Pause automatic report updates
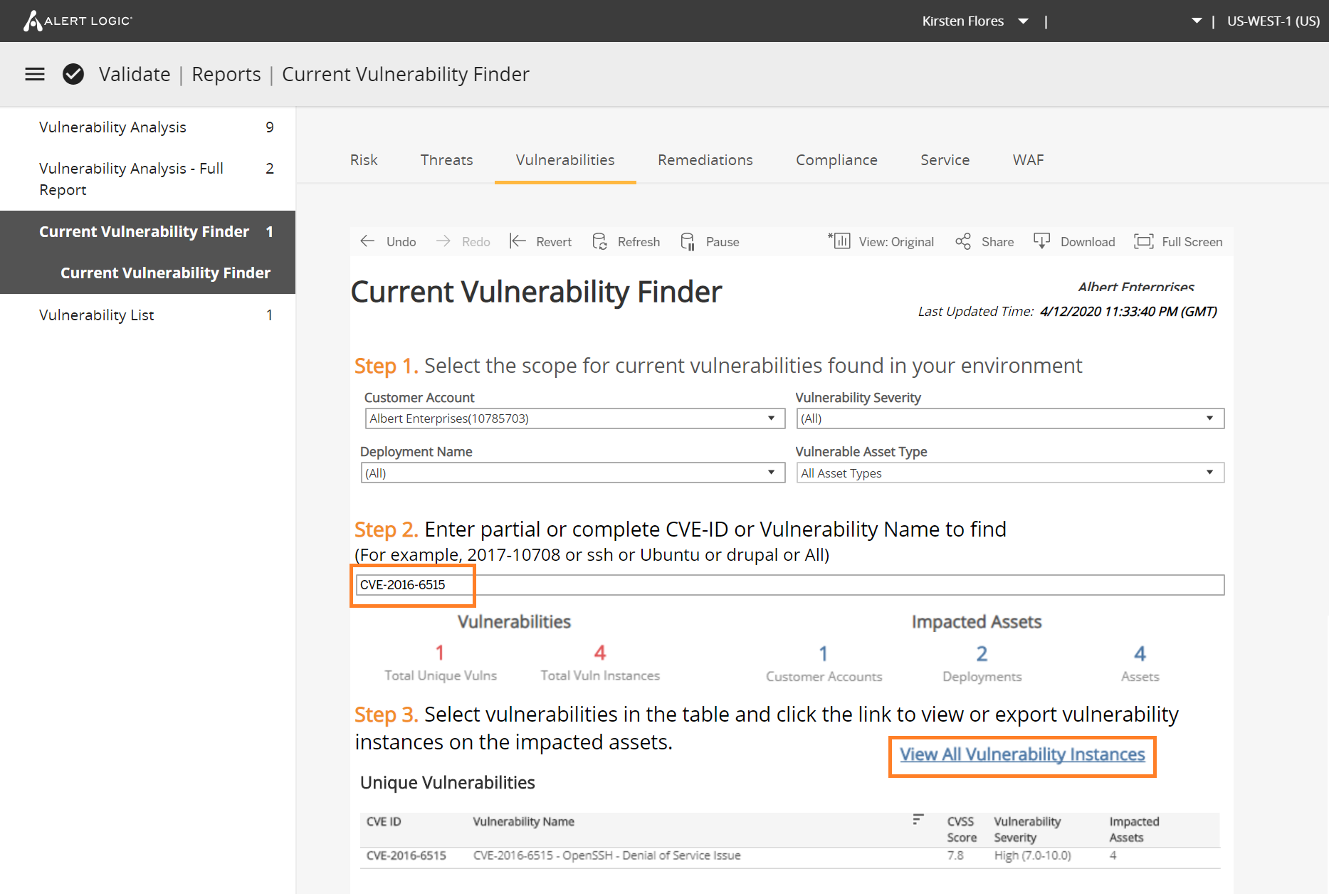The image size is (1329, 896). pos(710,241)
